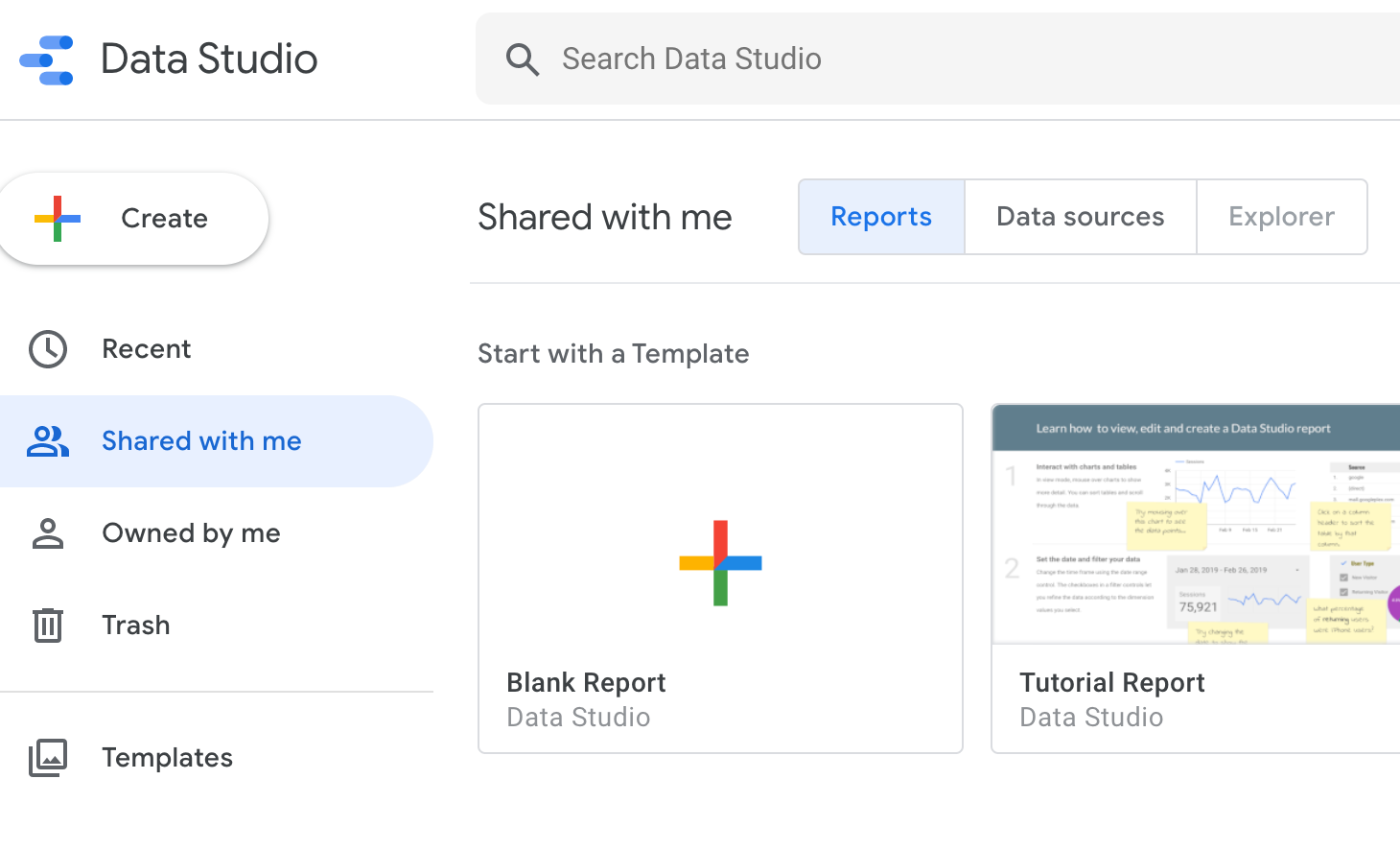
Task: Open the Tutorial Report thumbnail
Action: point(1196,524)
